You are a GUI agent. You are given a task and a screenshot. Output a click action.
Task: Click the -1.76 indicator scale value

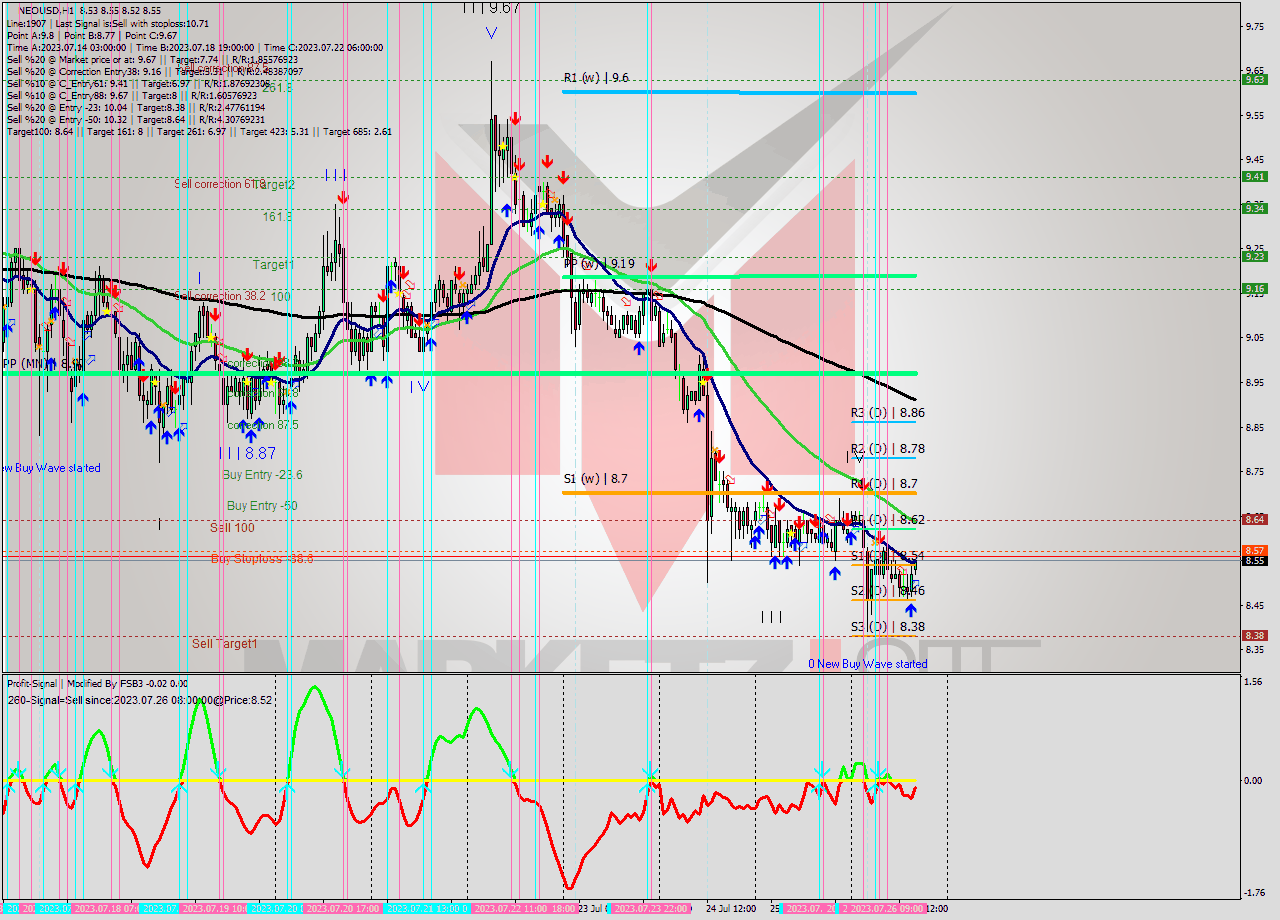click(1253, 894)
